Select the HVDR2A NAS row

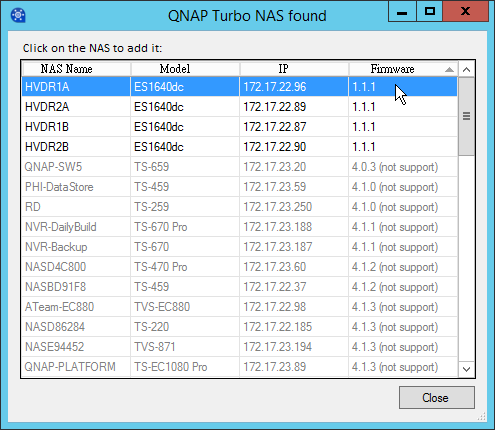click(240, 107)
